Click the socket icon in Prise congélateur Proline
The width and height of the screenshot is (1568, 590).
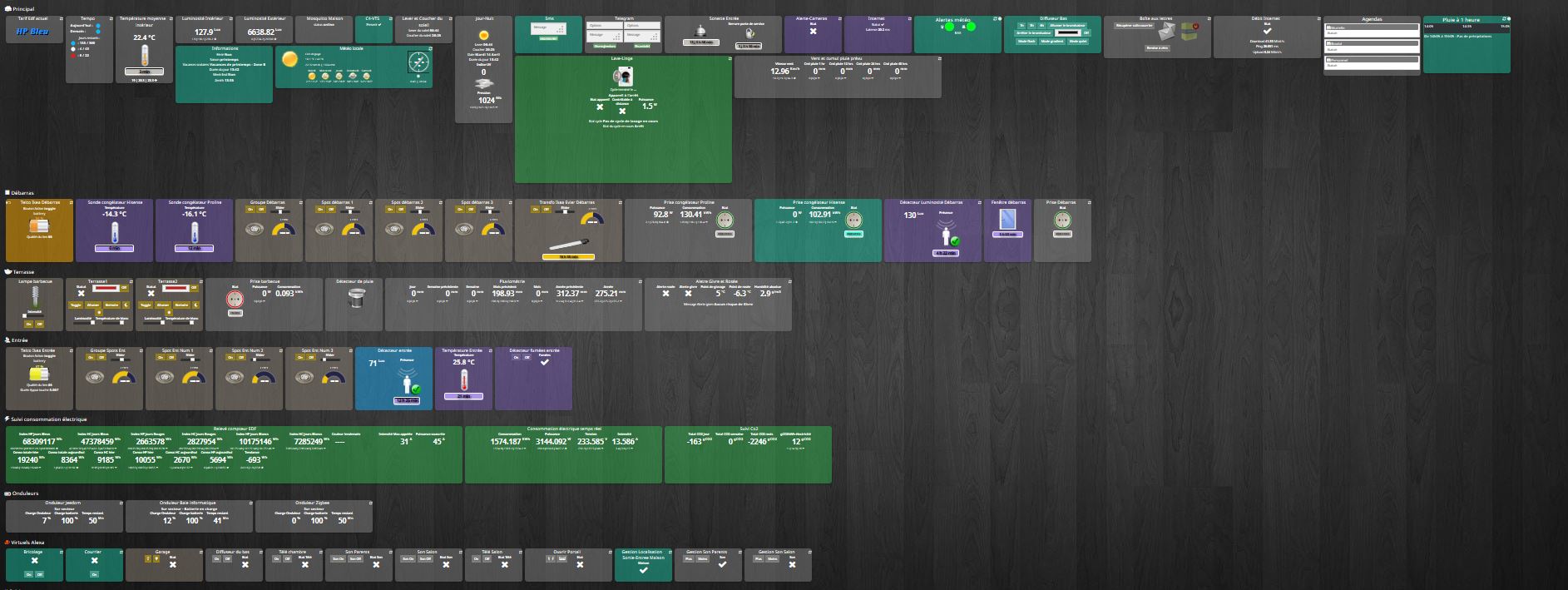pyautogui.click(x=725, y=220)
